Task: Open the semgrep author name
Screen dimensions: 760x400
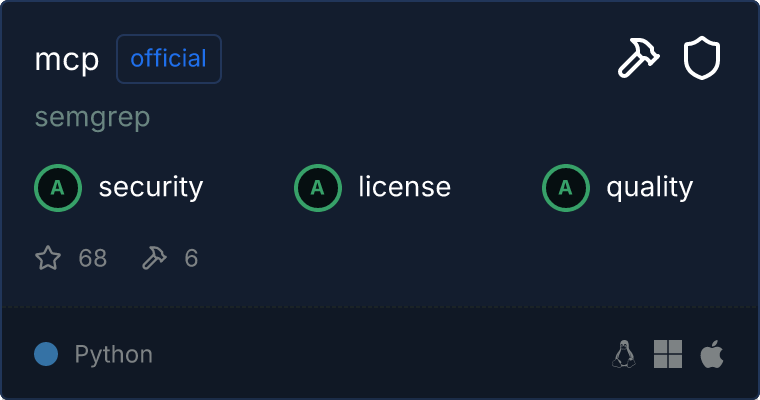Action: pos(92,118)
